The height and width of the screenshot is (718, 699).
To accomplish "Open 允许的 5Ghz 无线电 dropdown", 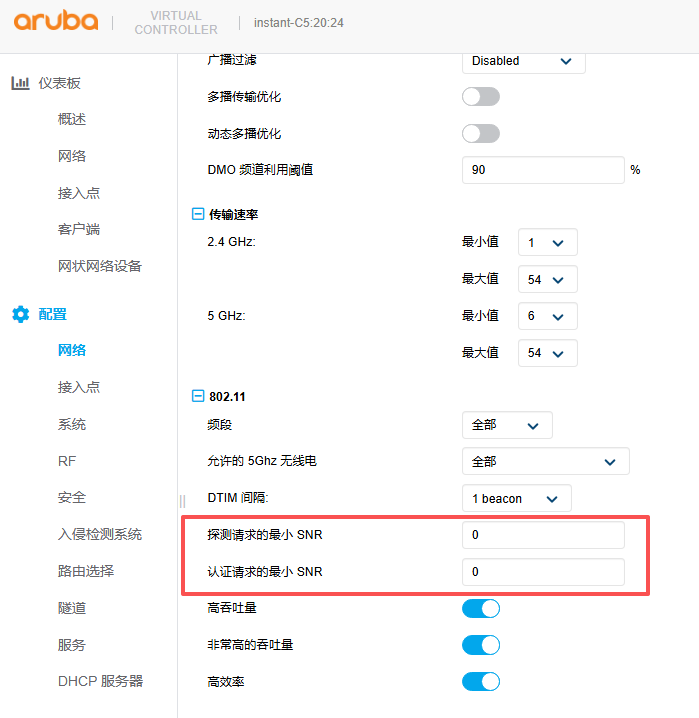I will click(x=545, y=462).
